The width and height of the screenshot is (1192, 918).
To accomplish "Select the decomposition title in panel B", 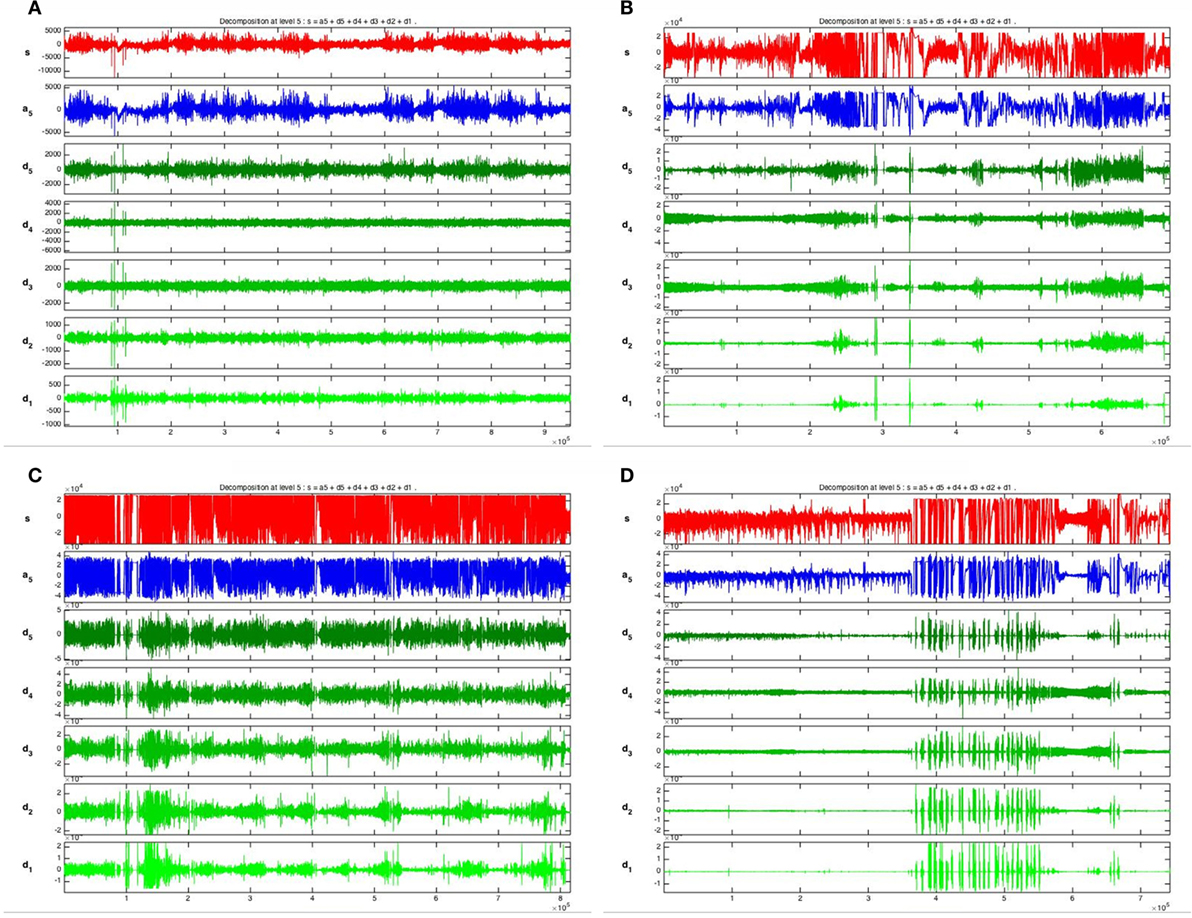I will (x=918, y=22).
